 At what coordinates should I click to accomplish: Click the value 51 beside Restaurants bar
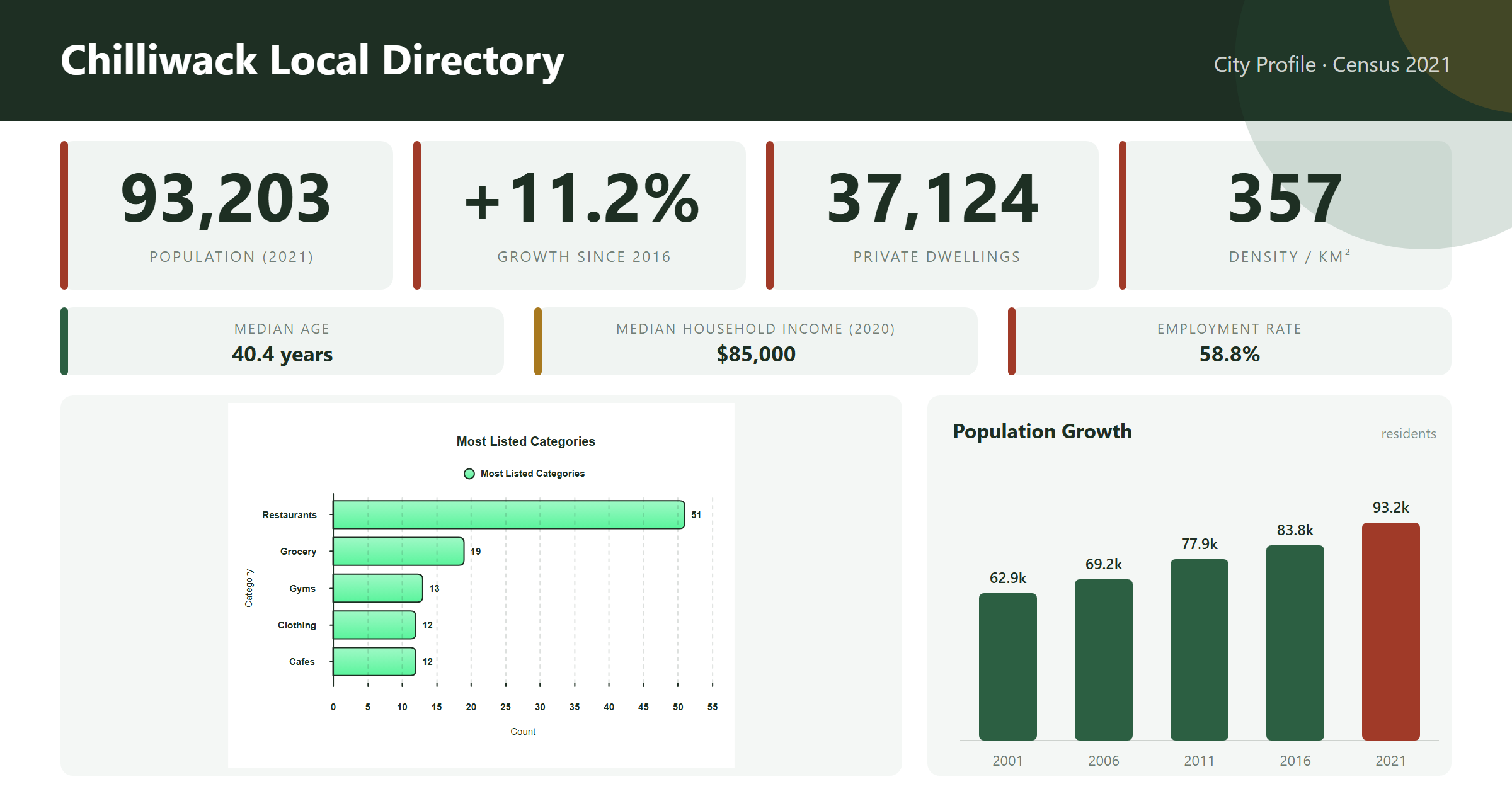[696, 515]
